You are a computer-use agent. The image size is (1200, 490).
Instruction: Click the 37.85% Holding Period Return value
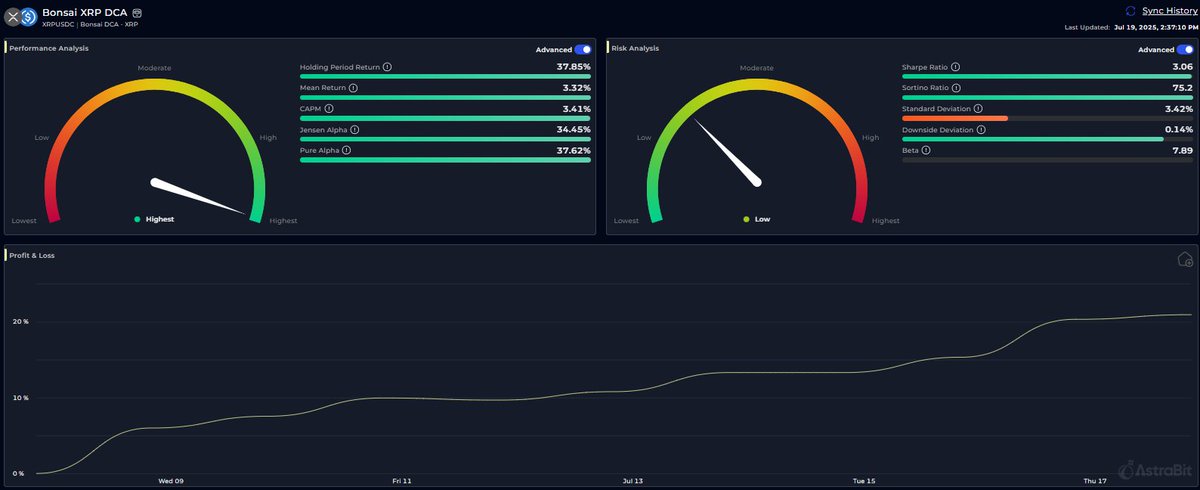(574, 67)
